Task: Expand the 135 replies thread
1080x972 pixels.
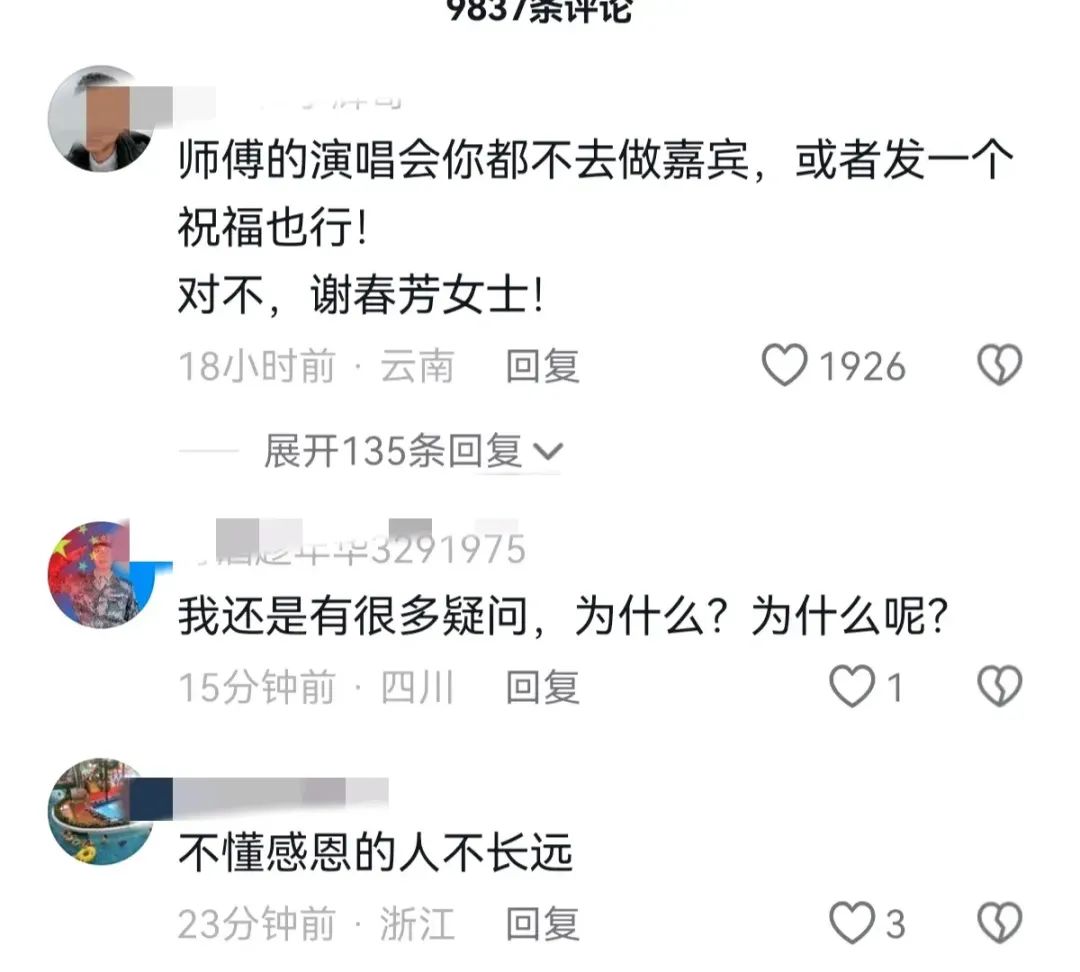Action: pyautogui.click(x=413, y=452)
